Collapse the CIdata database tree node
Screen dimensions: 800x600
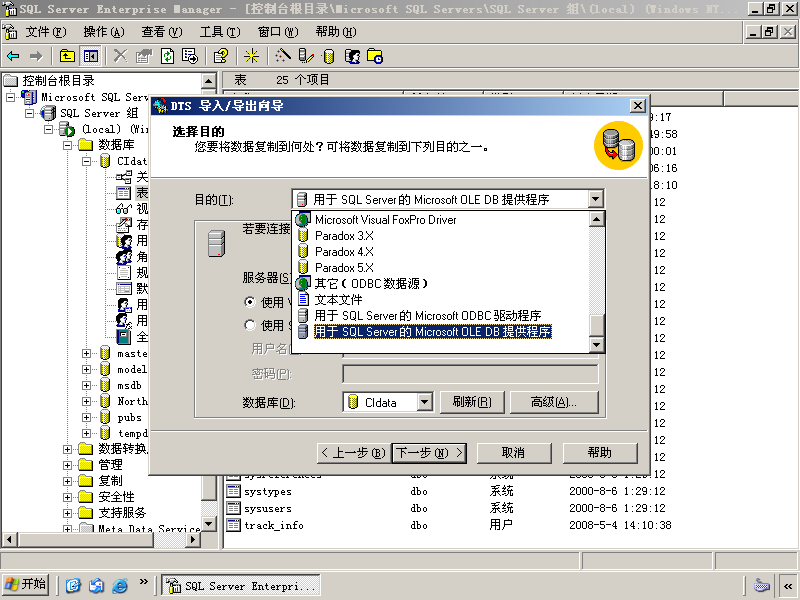click(x=86, y=161)
